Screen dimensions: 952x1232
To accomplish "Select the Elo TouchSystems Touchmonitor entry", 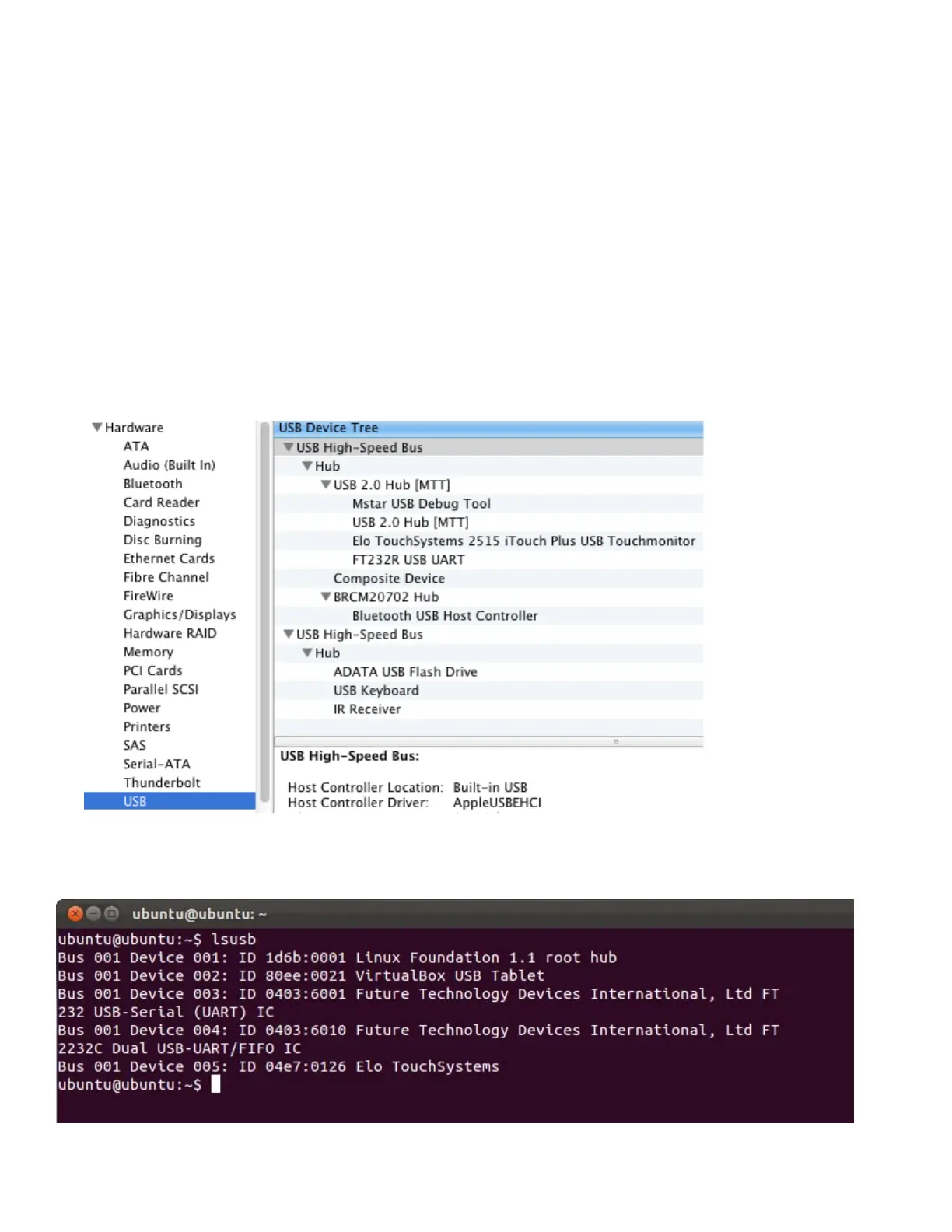I will pos(523,541).
